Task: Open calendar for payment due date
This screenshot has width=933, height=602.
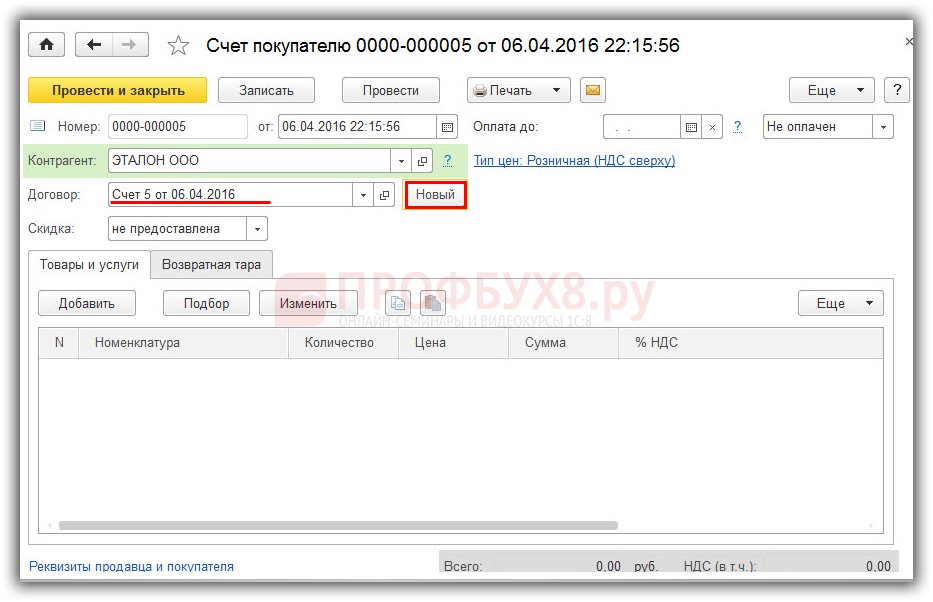Action: point(691,127)
